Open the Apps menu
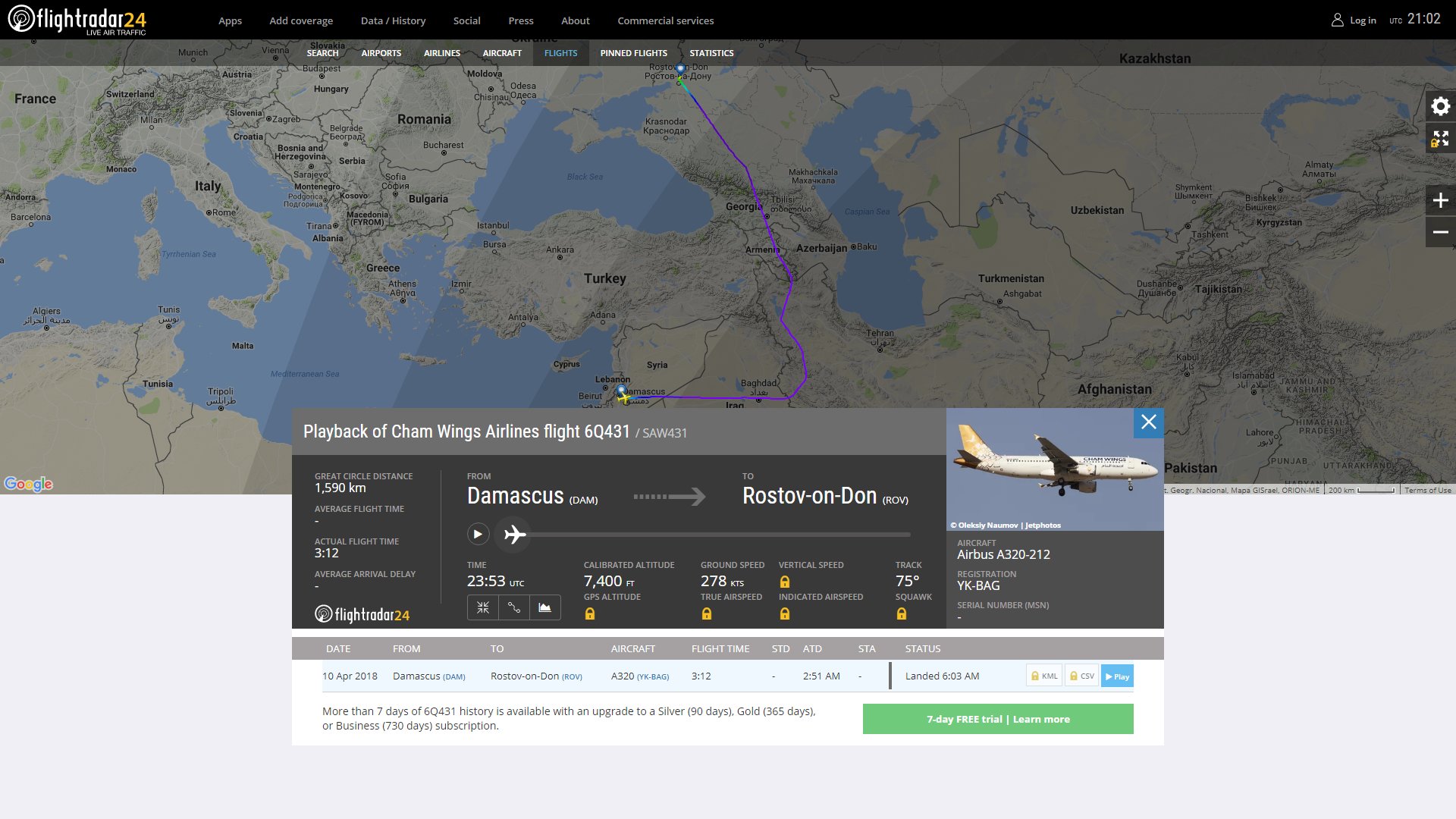This screenshot has width=1456, height=819. coord(230,20)
